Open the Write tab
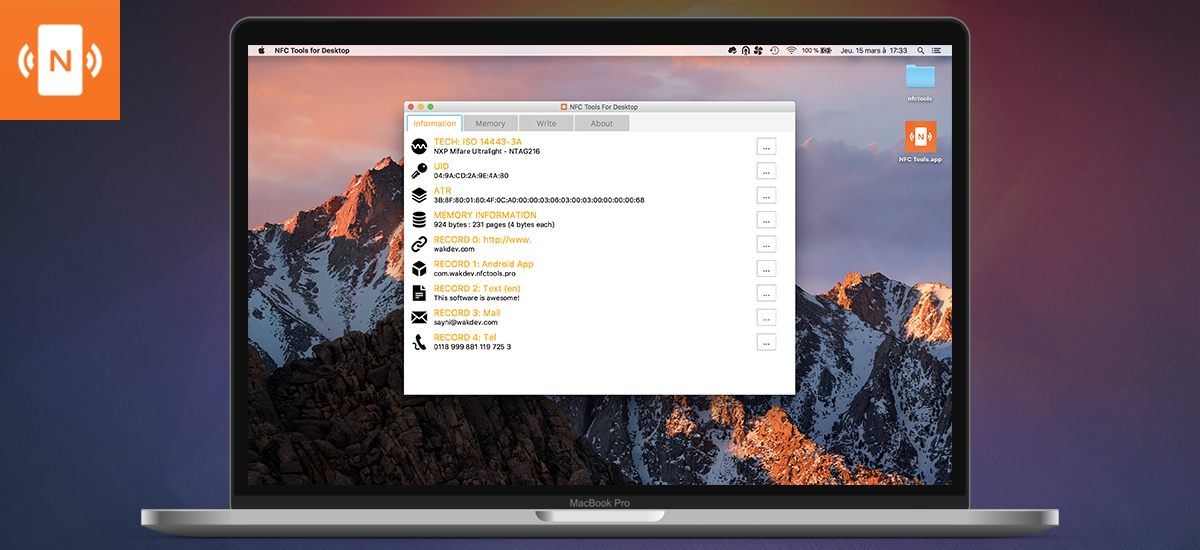1200x550 pixels. point(546,124)
